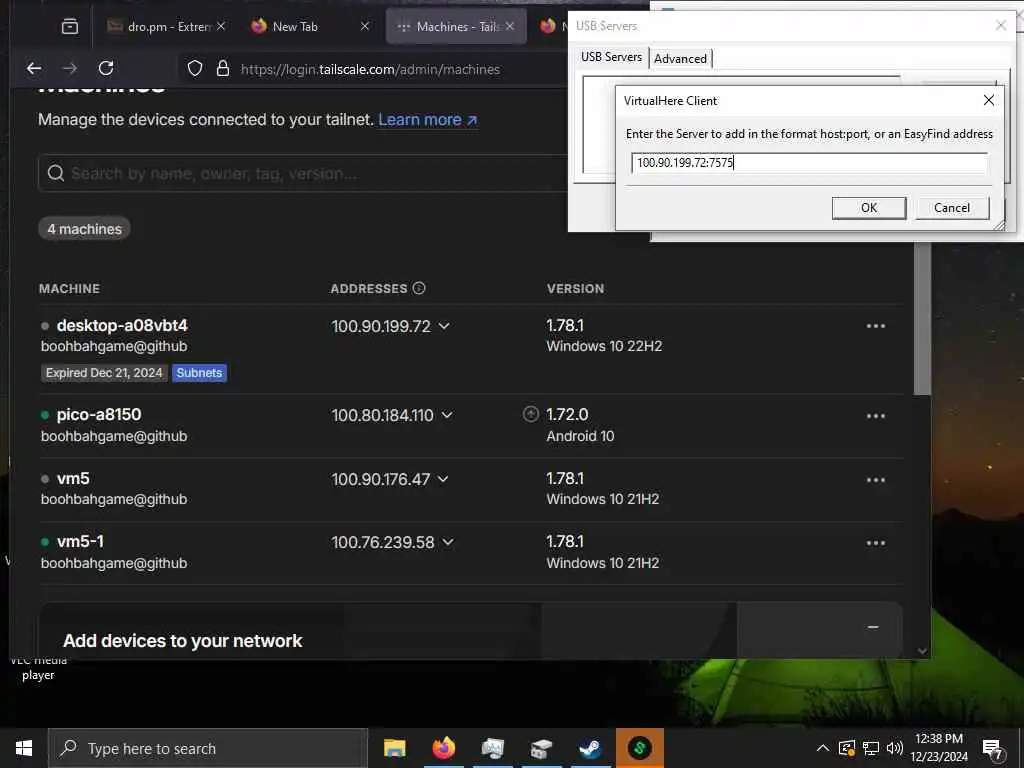Image resolution: width=1024 pixels, height=768 pixels.
Task: Expand addresses for 100.90.199.72
Action: 444,326
